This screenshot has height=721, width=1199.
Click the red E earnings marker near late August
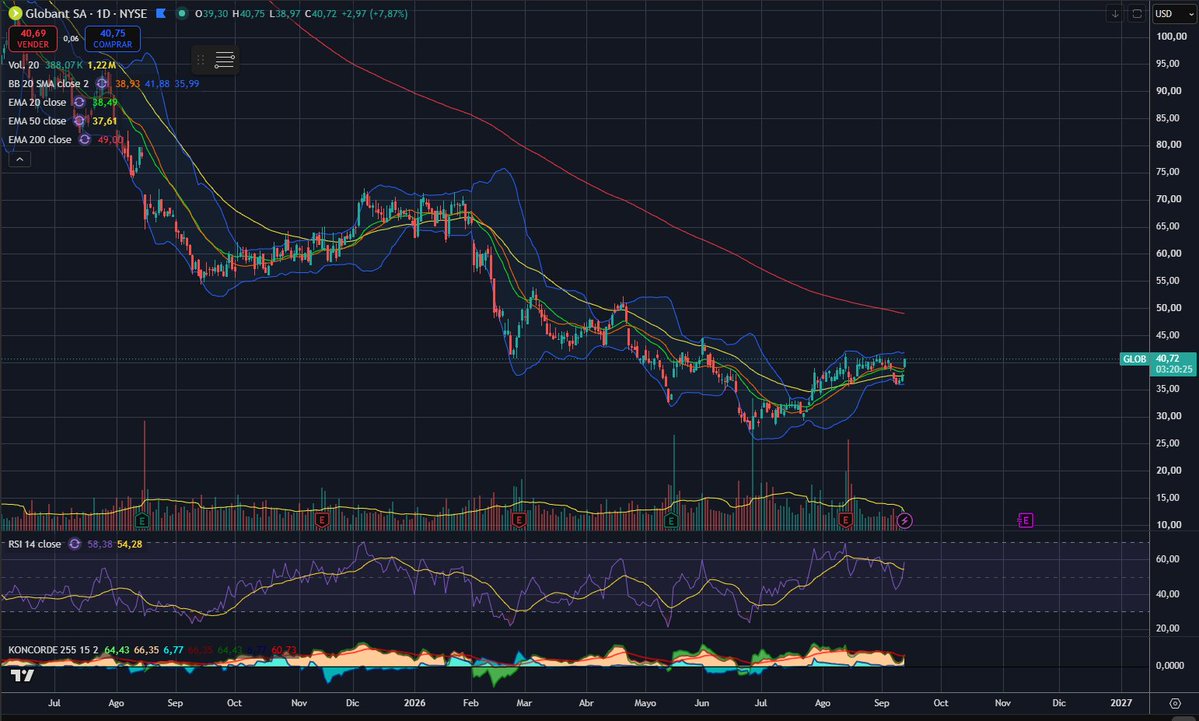click(846, 521)
